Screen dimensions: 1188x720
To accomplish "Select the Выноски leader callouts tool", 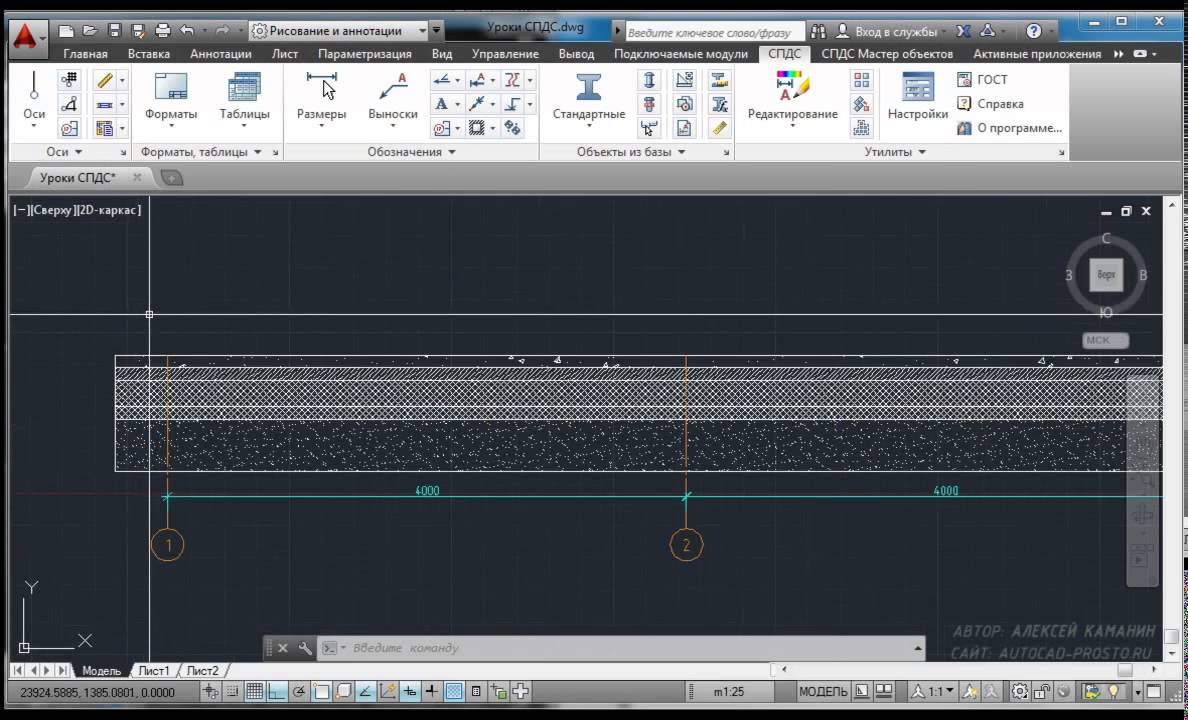I will [392, 97].
